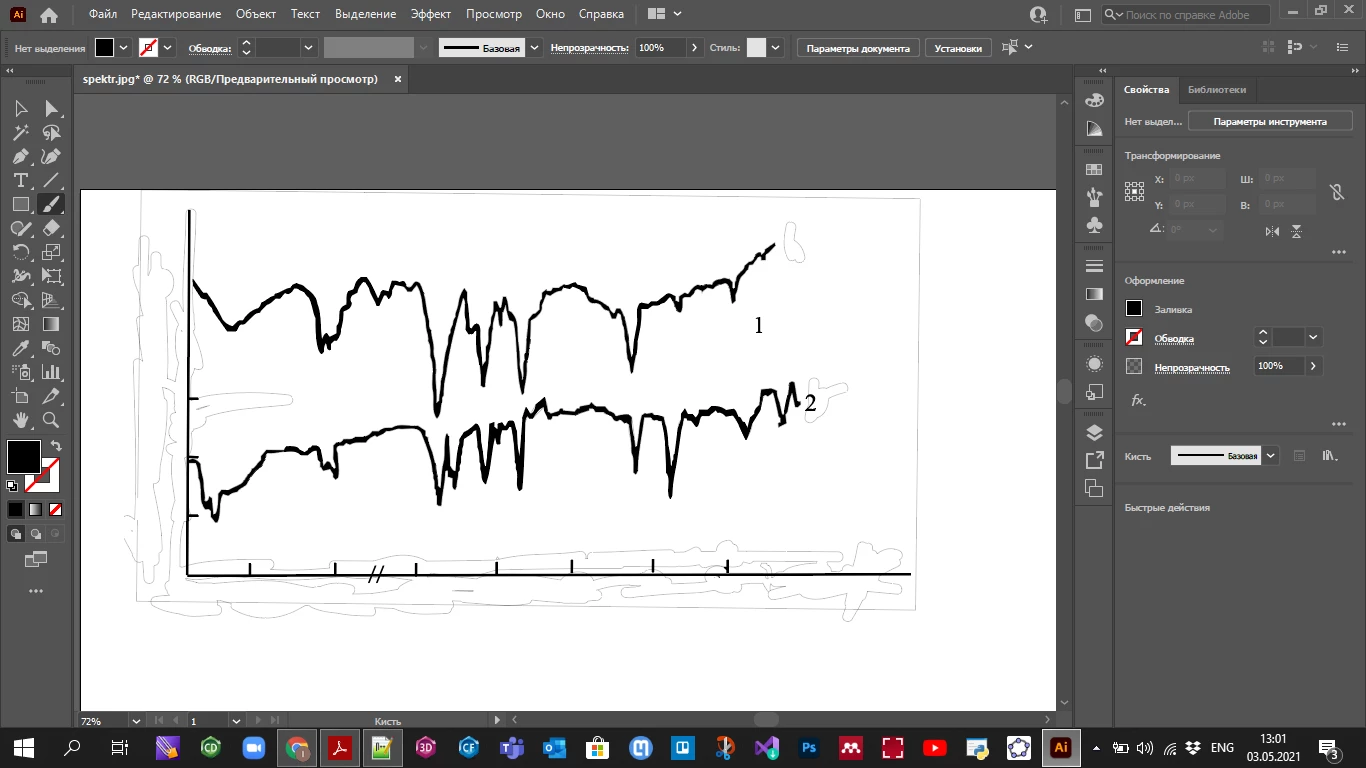Open brush definition 'Базовая' dropdown in control bar

click(x=535, y=47)
